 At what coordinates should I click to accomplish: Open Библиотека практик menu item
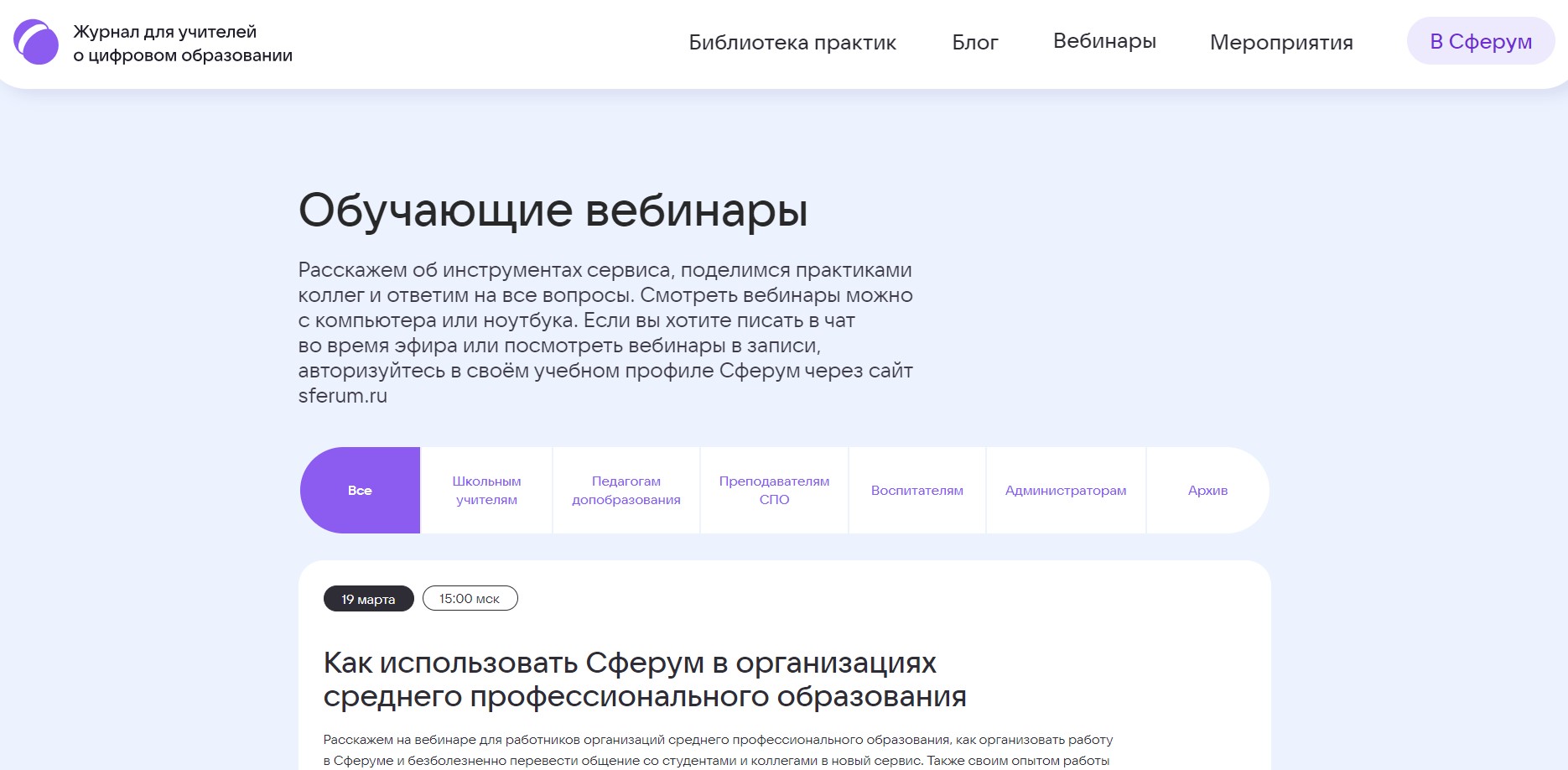(x=792, y=42)
